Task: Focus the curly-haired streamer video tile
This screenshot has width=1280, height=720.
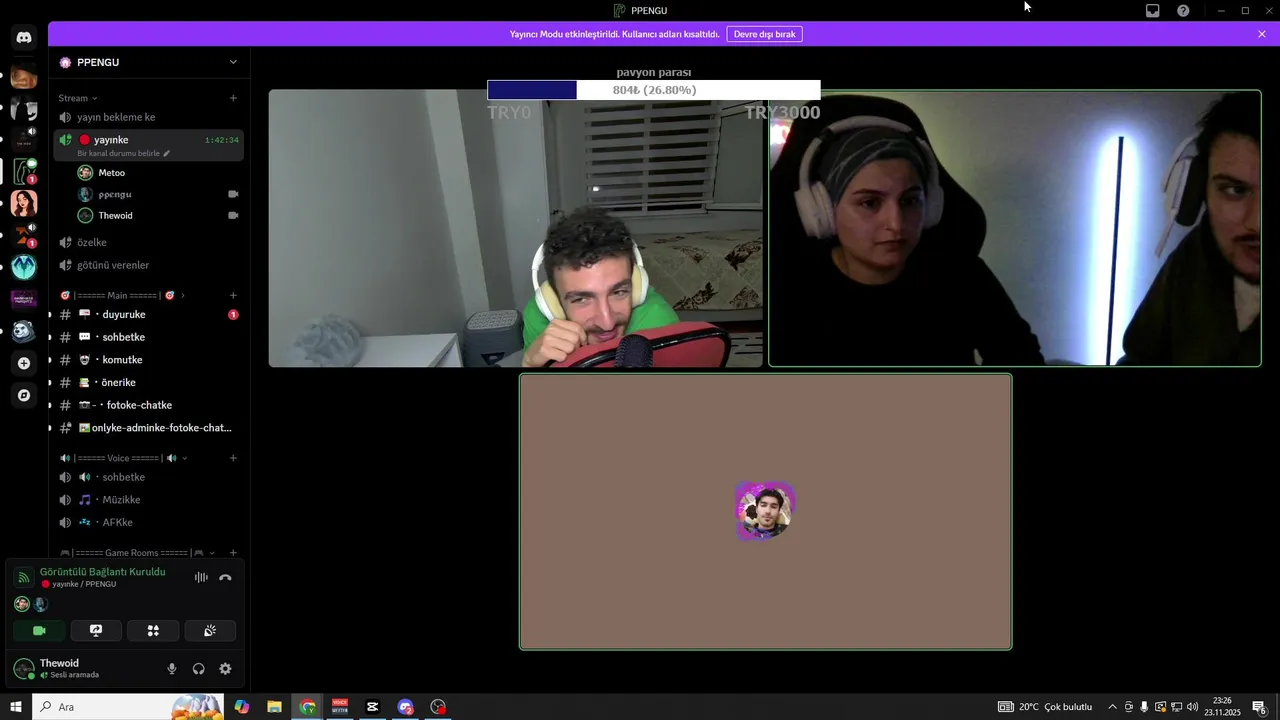Action: pos(515,229)
